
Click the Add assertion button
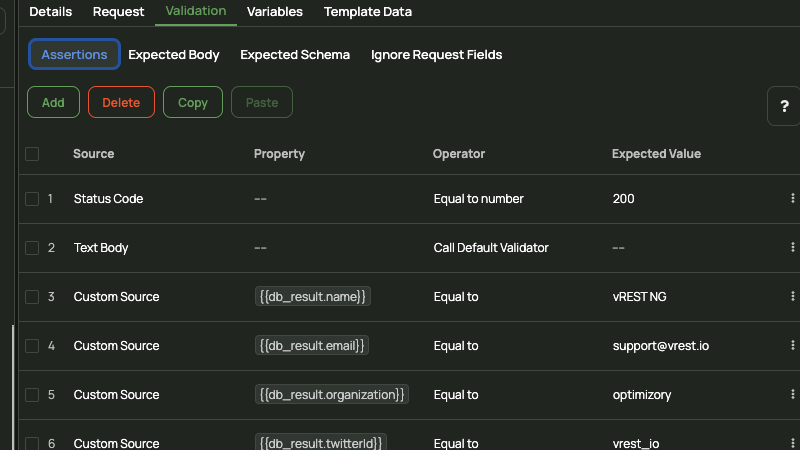(x=54, y=102)
